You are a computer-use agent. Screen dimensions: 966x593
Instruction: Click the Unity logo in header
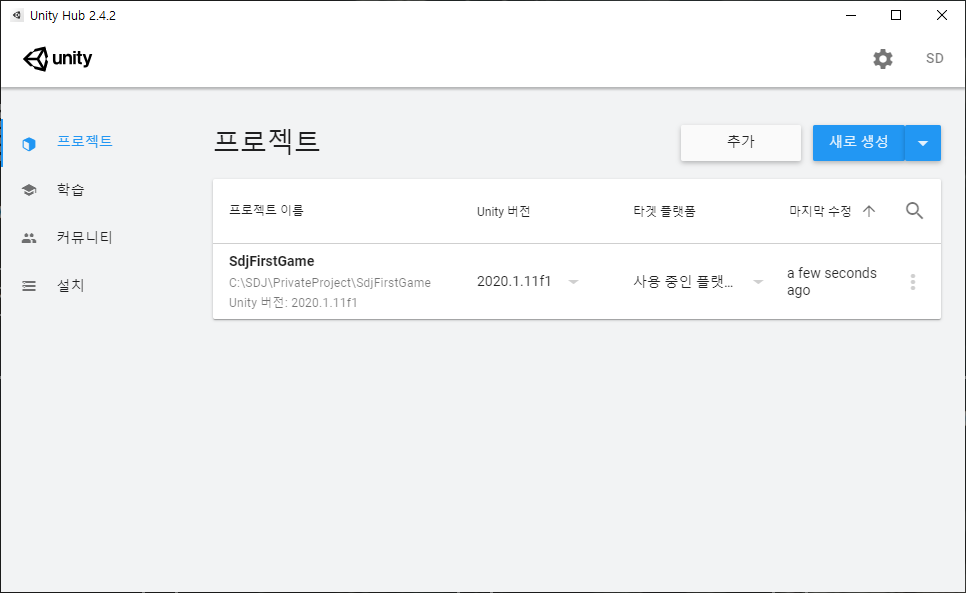[x=57, y=58]
